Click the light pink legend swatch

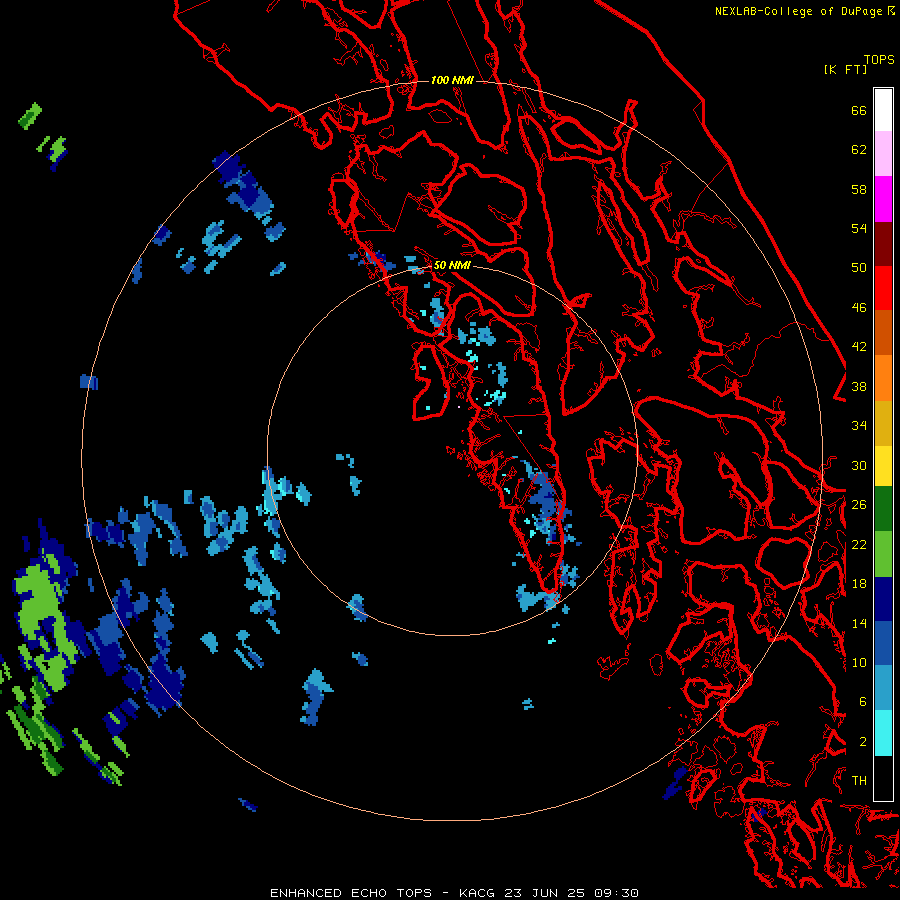click(883, 154)
